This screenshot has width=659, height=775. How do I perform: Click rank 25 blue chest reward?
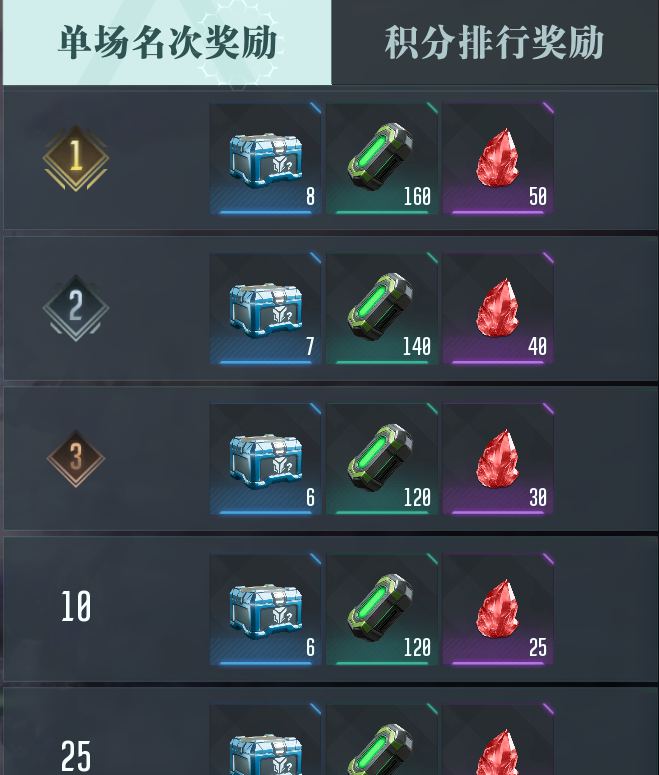click(265, 739)
